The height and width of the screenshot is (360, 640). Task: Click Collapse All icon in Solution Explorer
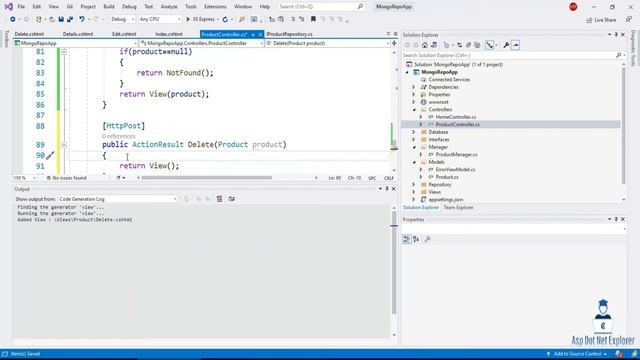[x=469, y=45]
